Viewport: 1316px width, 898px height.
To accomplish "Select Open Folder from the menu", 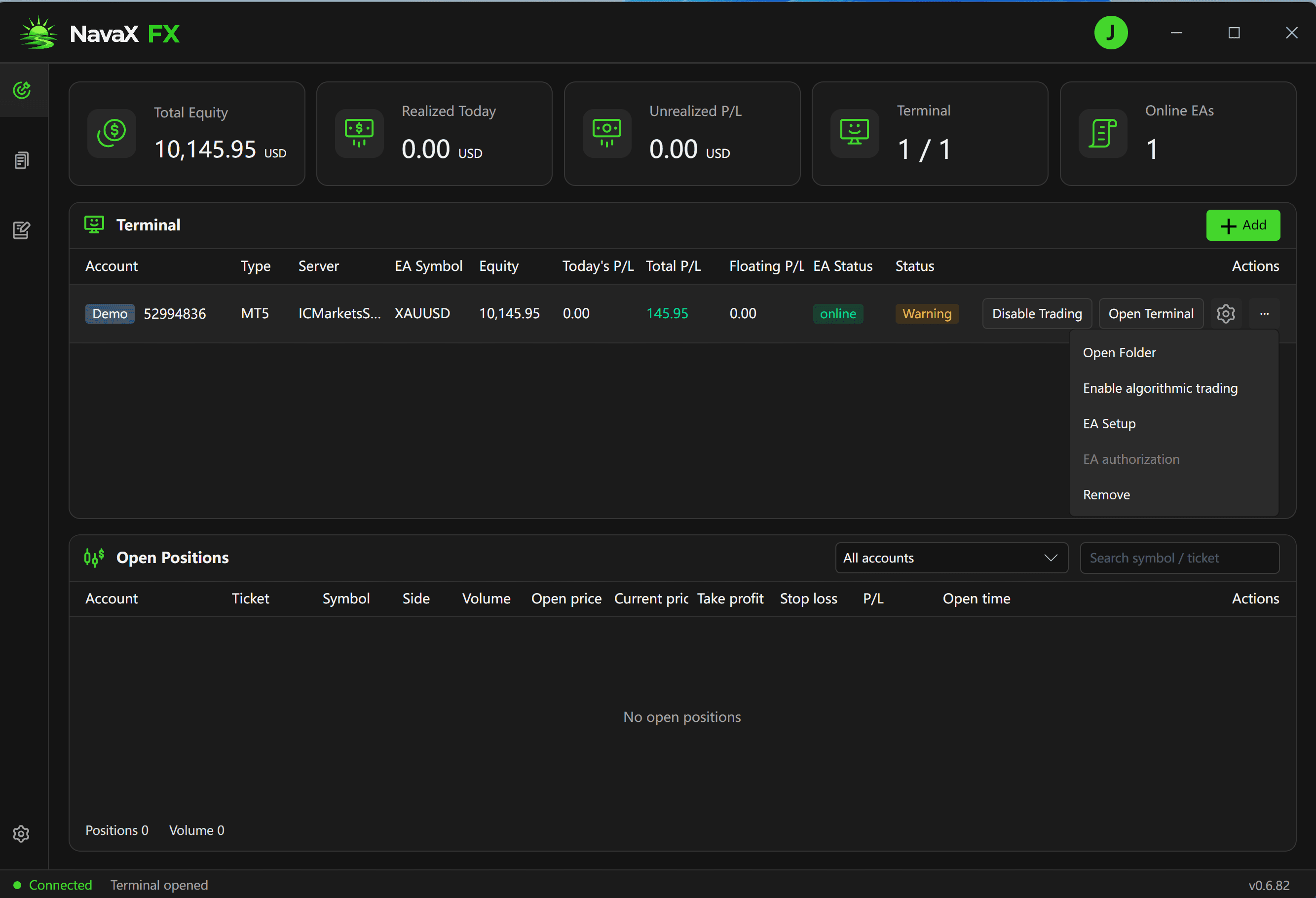I will [x=1173, y=353].
